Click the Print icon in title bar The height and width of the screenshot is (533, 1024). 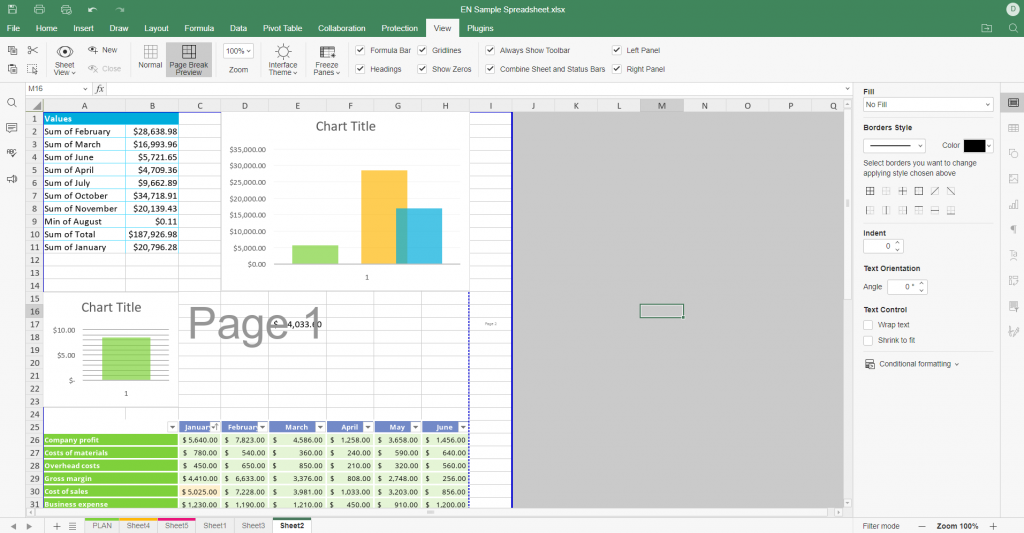tap(39, 9)
